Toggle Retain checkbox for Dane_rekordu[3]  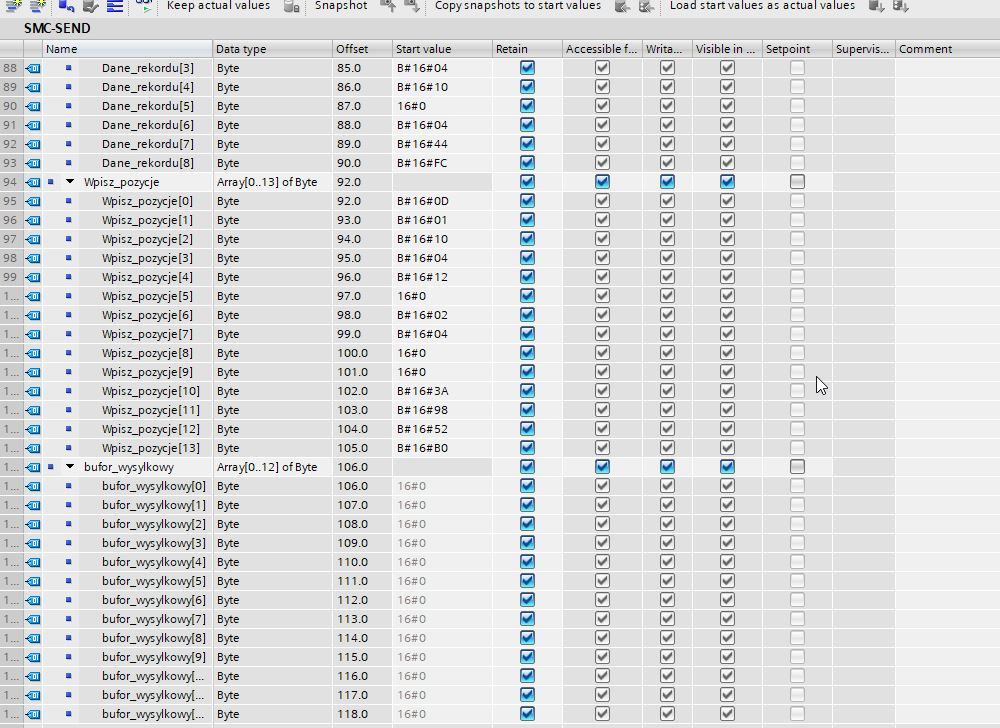click(x=527, y=68)
